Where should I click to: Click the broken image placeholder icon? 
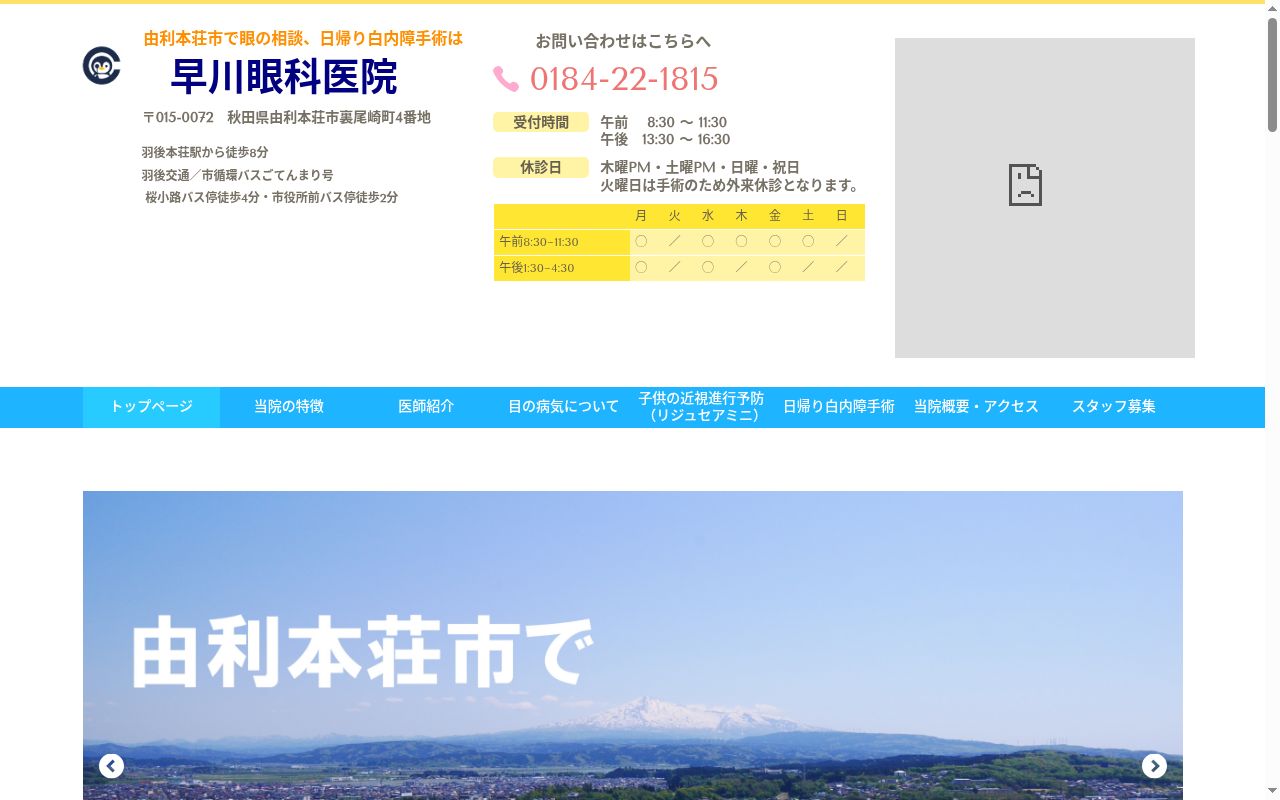[x=1025, y=185]
